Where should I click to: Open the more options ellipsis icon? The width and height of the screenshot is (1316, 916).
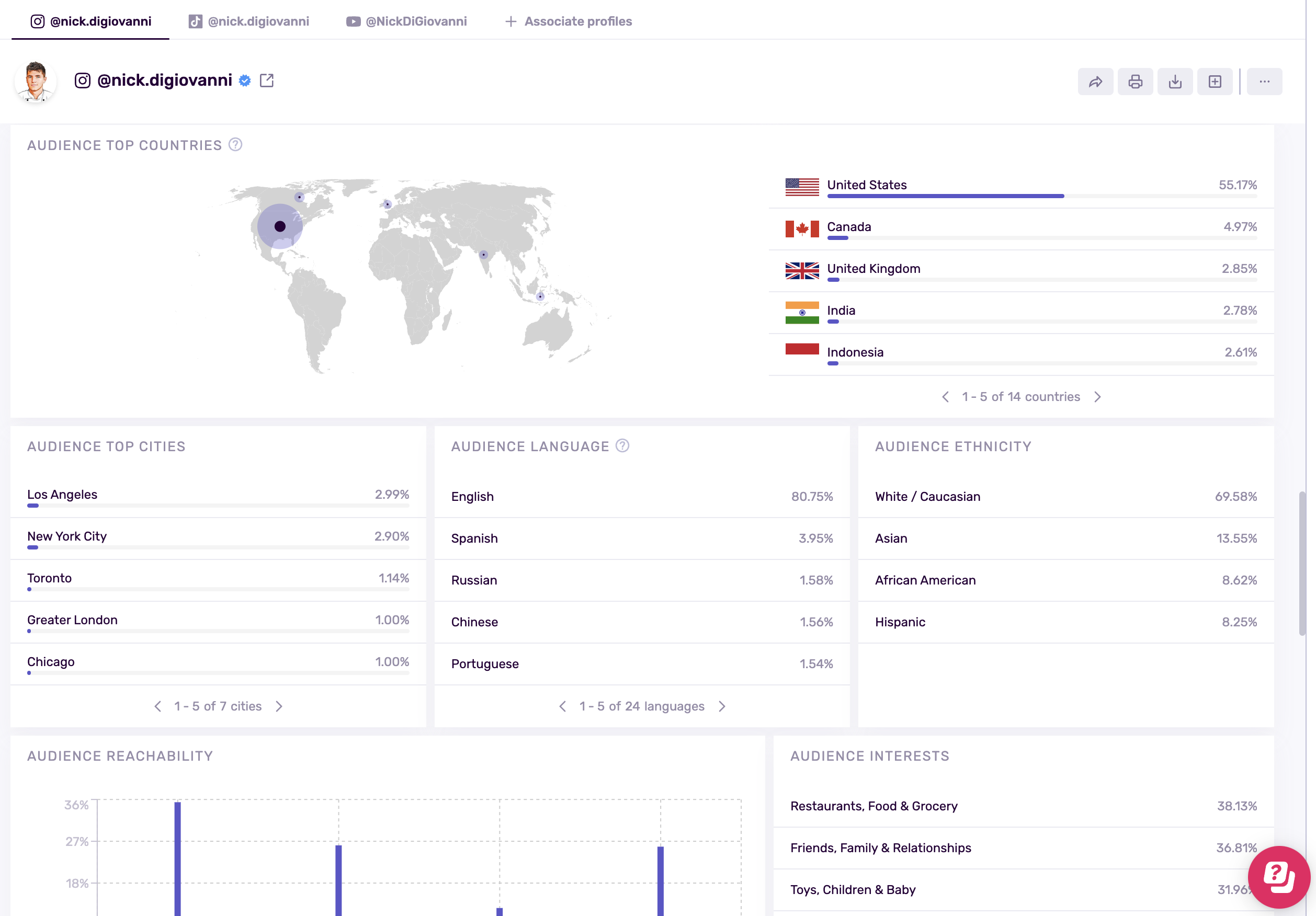point(1264,82)
